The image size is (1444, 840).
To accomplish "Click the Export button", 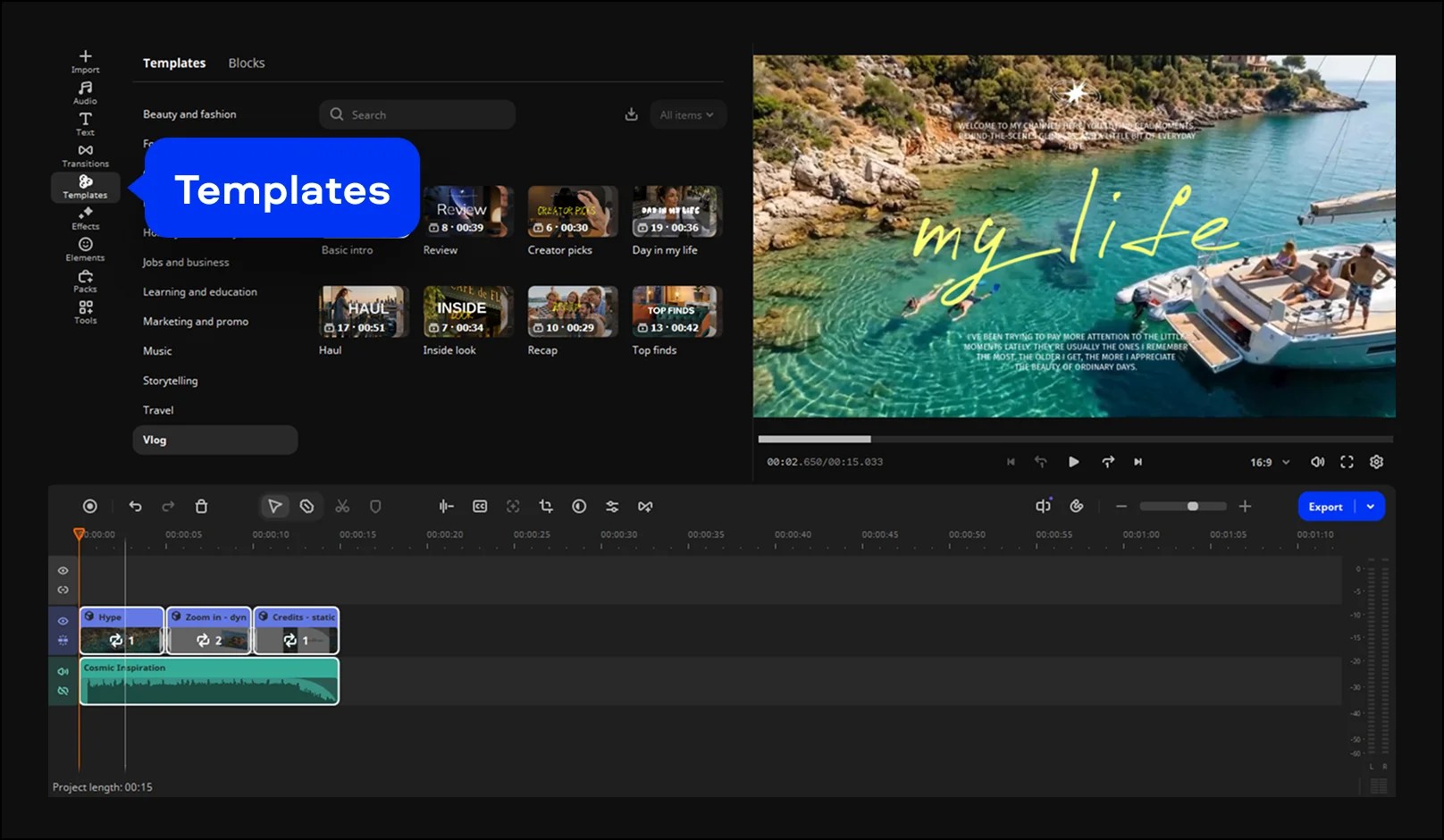I will 1326,507.
